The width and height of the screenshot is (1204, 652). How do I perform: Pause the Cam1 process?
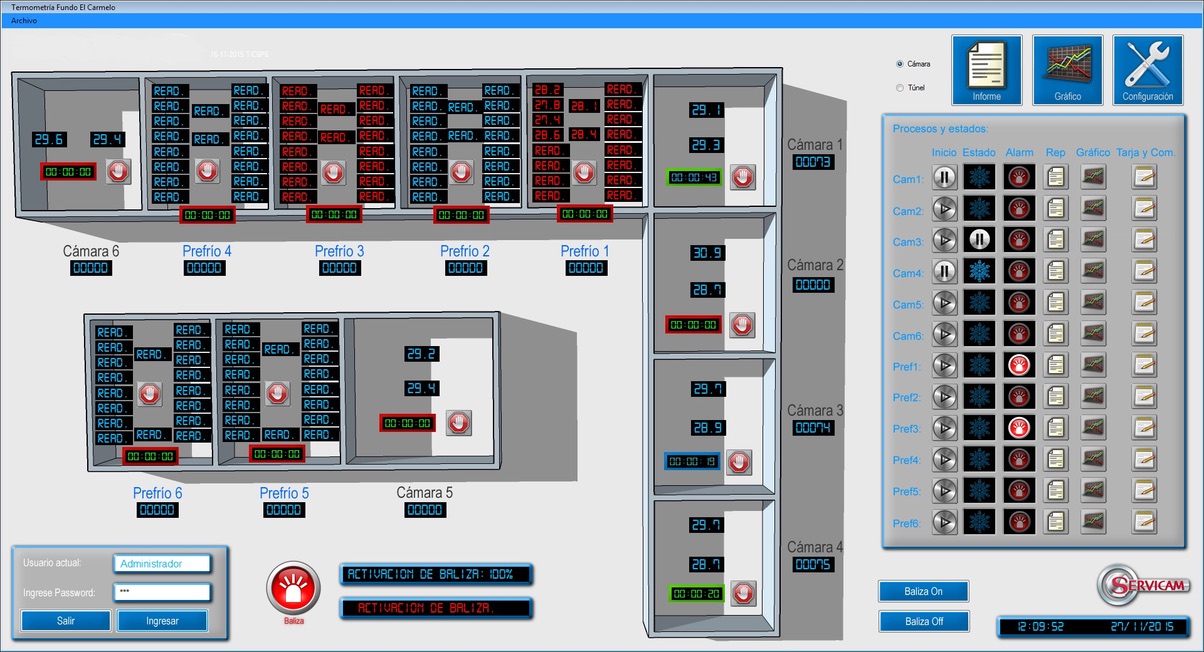944,178
